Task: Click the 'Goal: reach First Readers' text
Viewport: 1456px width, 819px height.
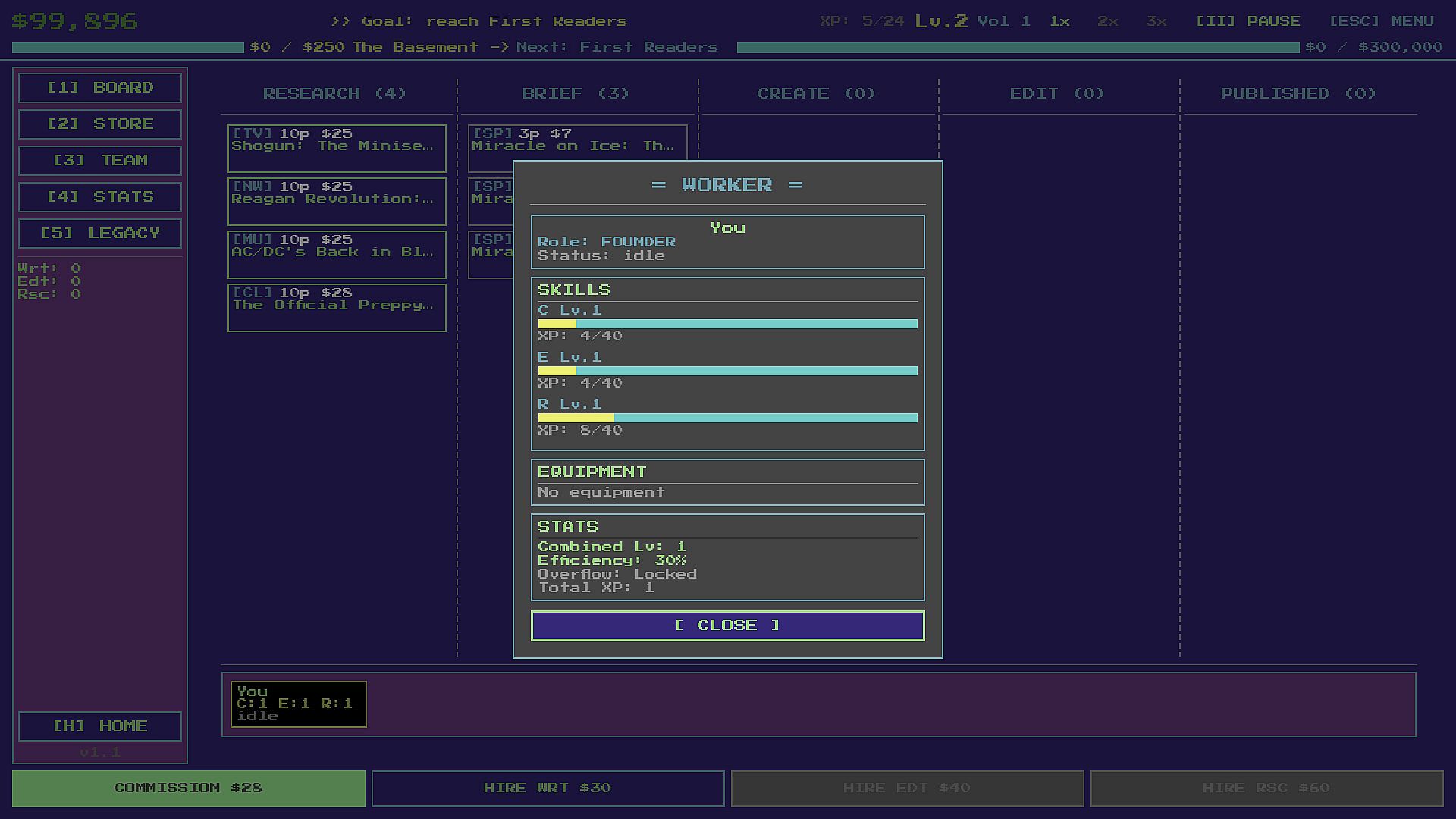Action: click(494, 21)
